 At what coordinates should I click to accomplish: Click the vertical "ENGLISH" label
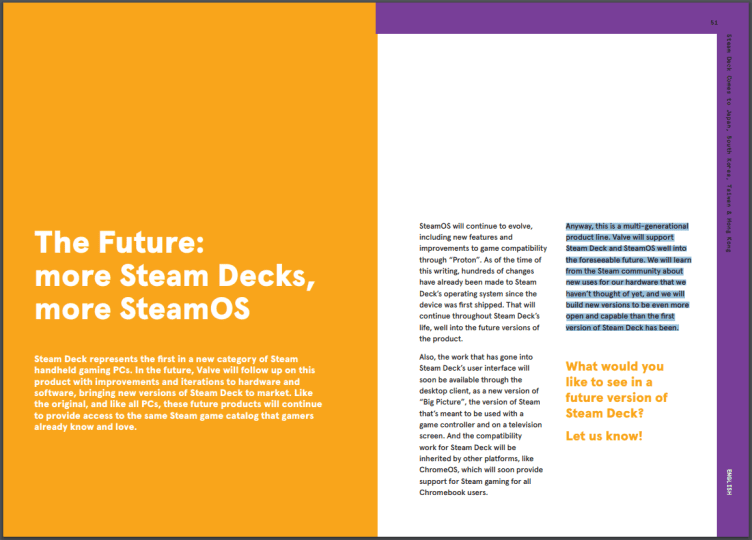729,482
